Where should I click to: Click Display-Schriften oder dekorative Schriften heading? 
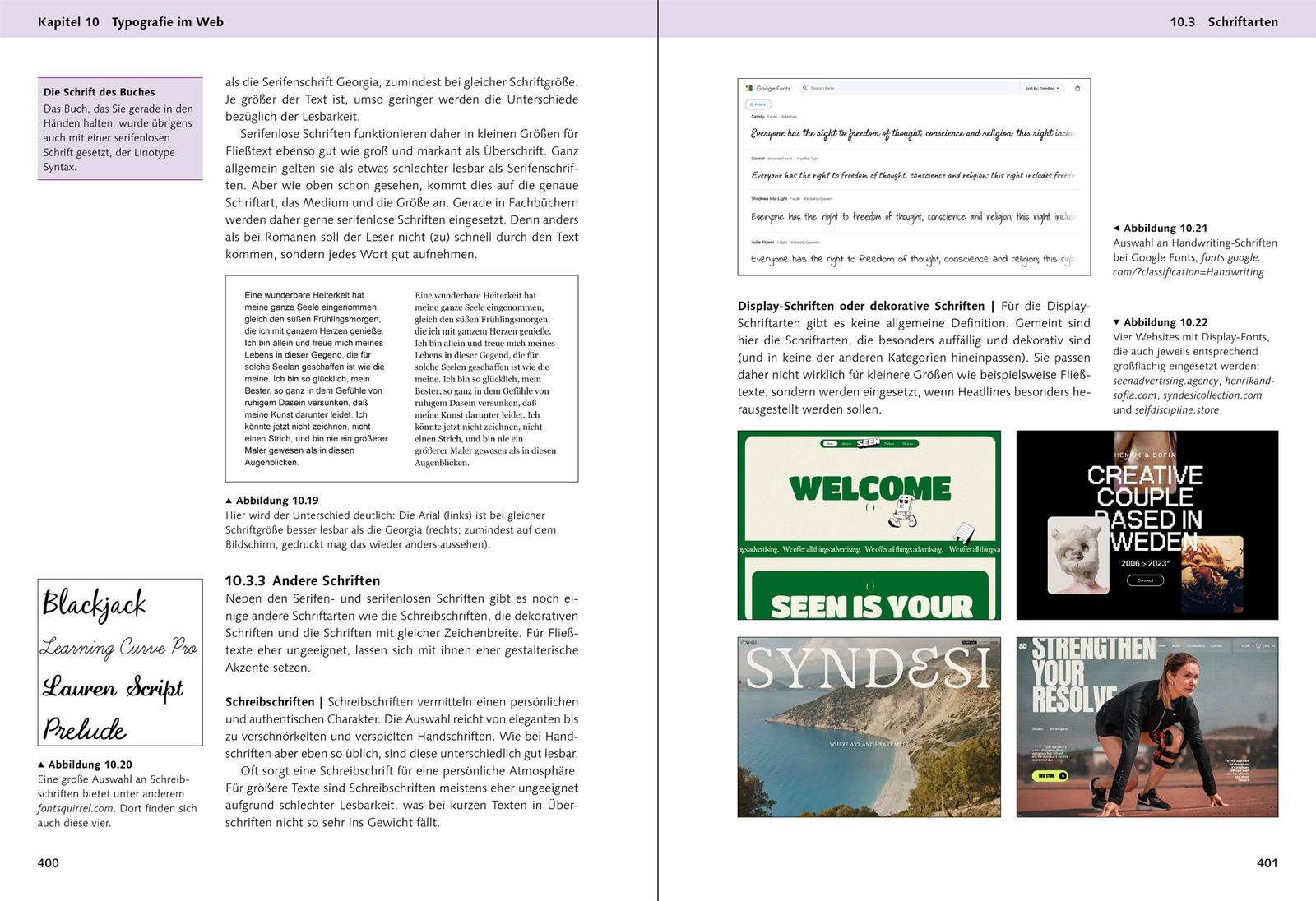pos(861,306)
